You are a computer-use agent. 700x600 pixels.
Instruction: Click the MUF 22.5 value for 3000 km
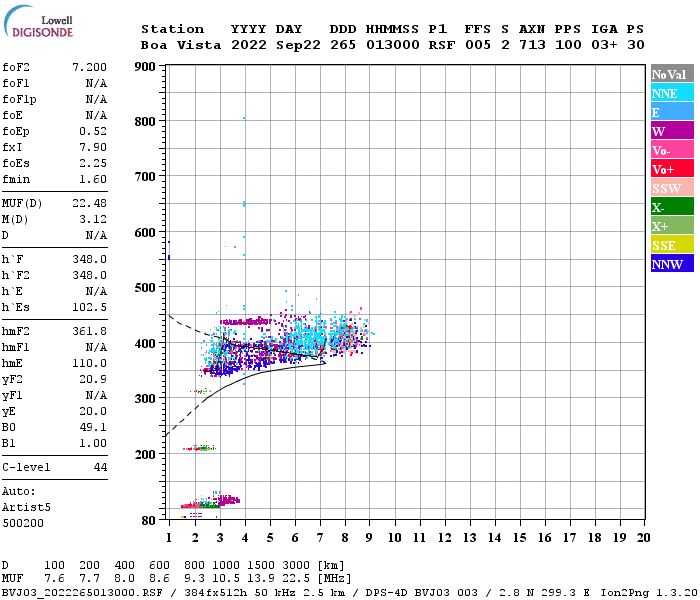point(296,578)
